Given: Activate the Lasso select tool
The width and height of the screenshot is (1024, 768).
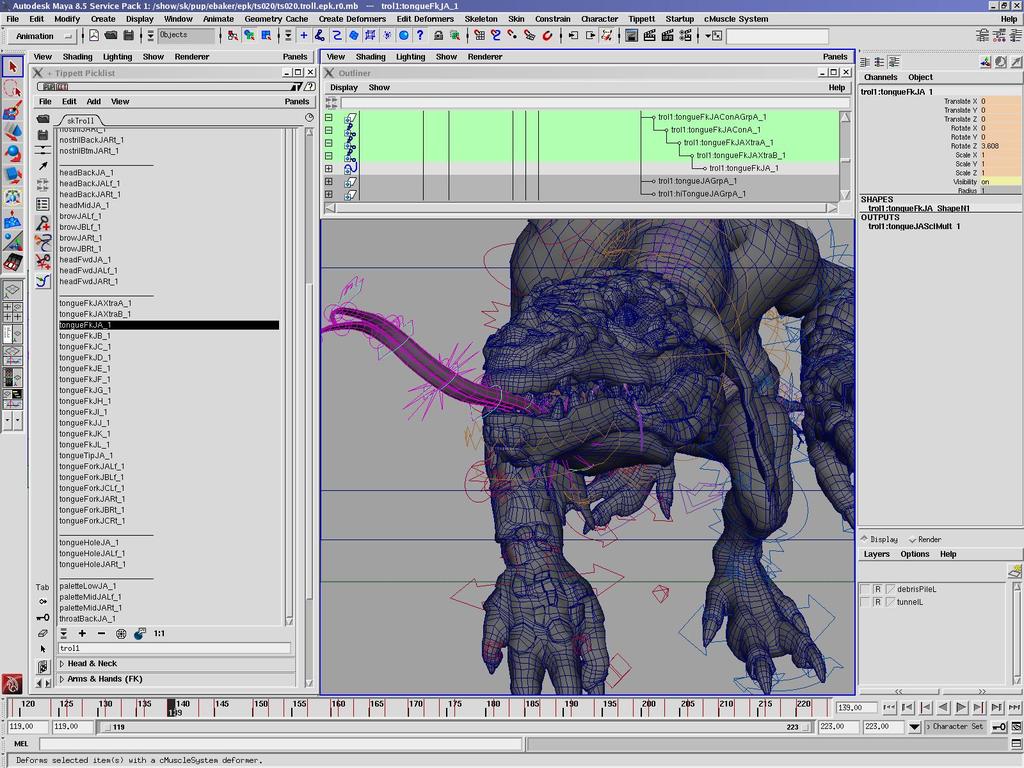Looking at the screenshot, I should click(13, 89).
